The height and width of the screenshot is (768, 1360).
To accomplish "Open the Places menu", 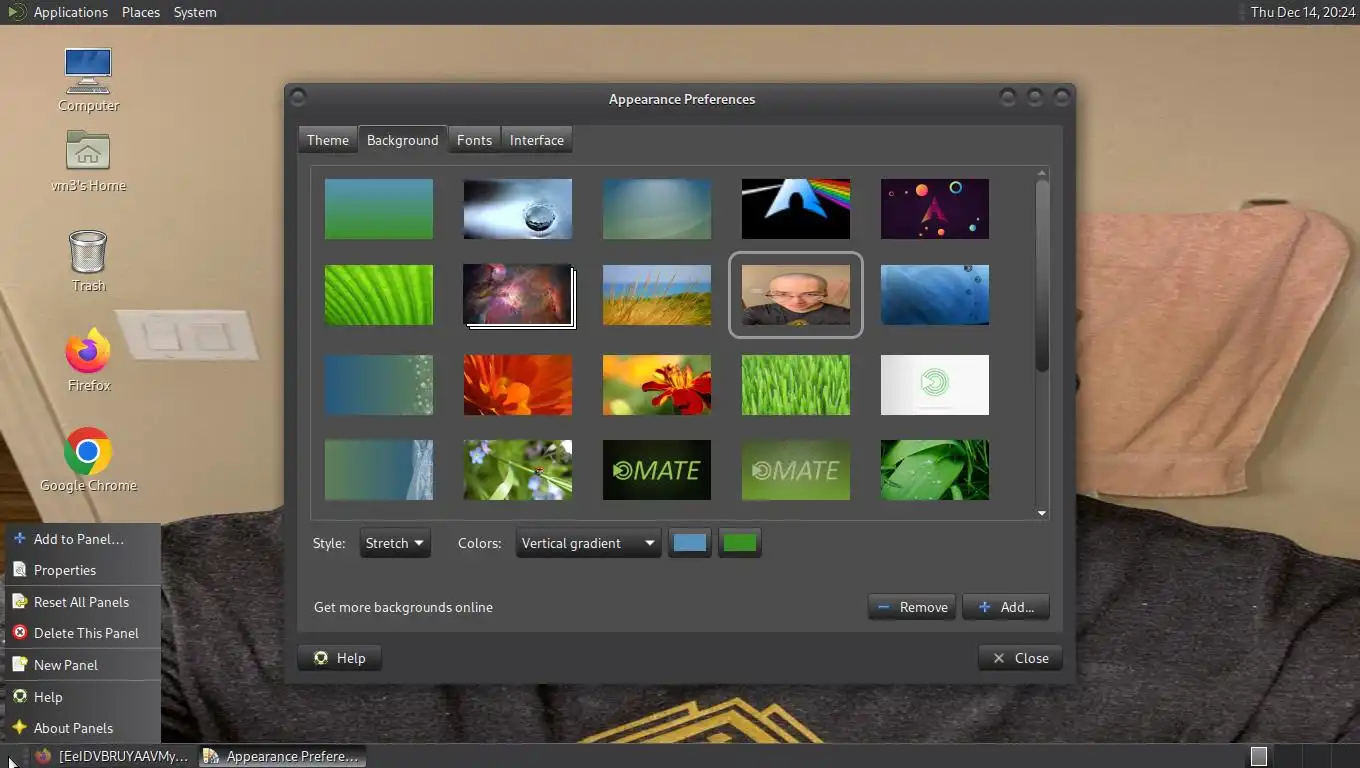I will click(141, 12).
